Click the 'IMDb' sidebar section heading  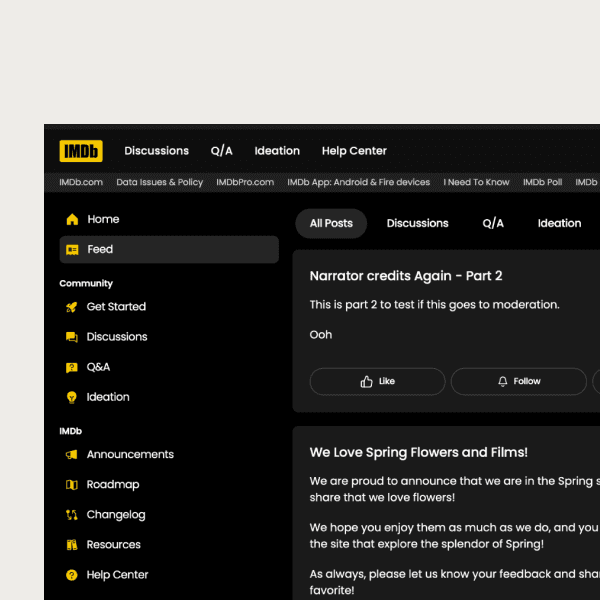(x=70, y=431)
